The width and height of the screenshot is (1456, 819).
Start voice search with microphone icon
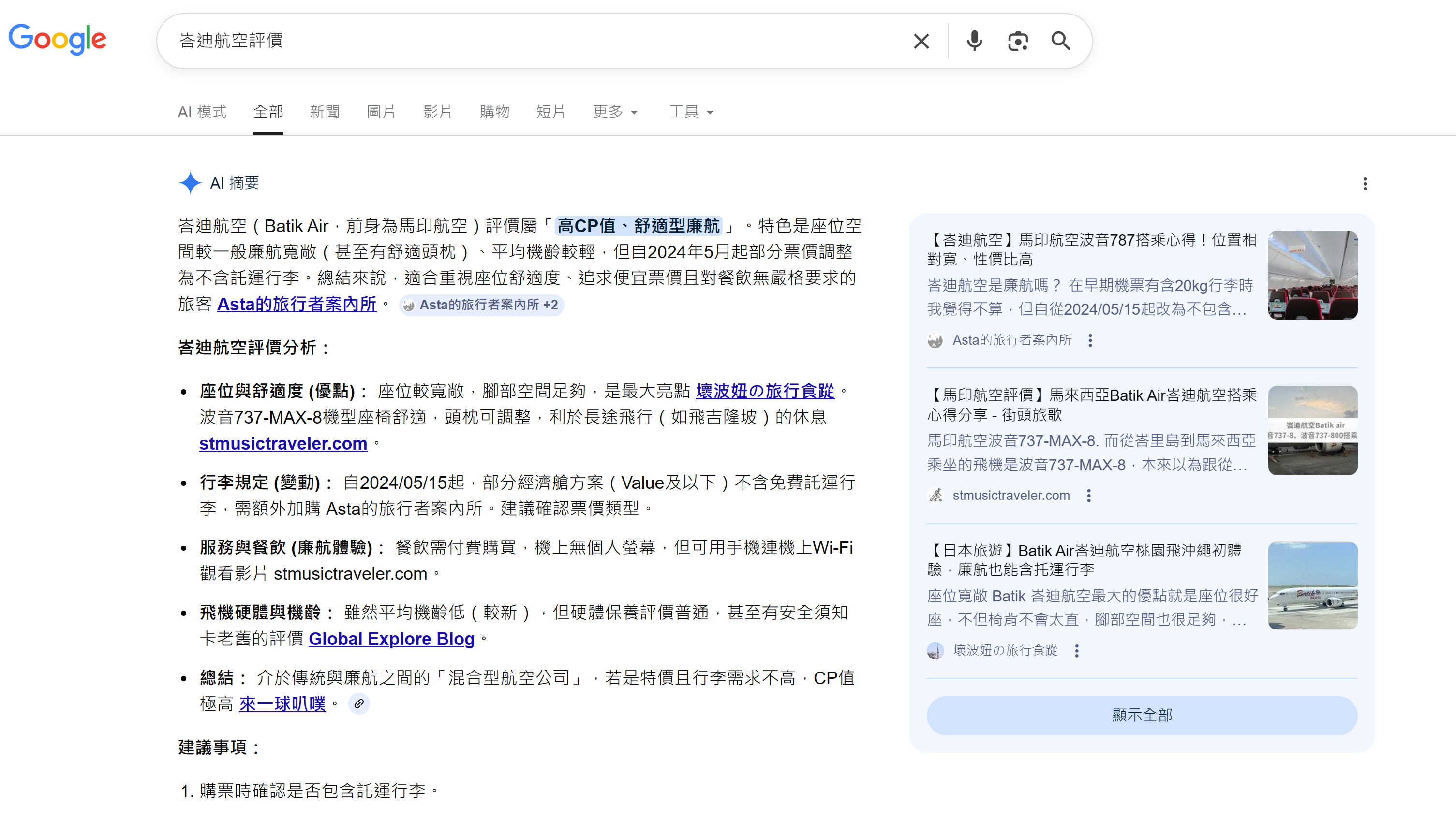point(974,41)
